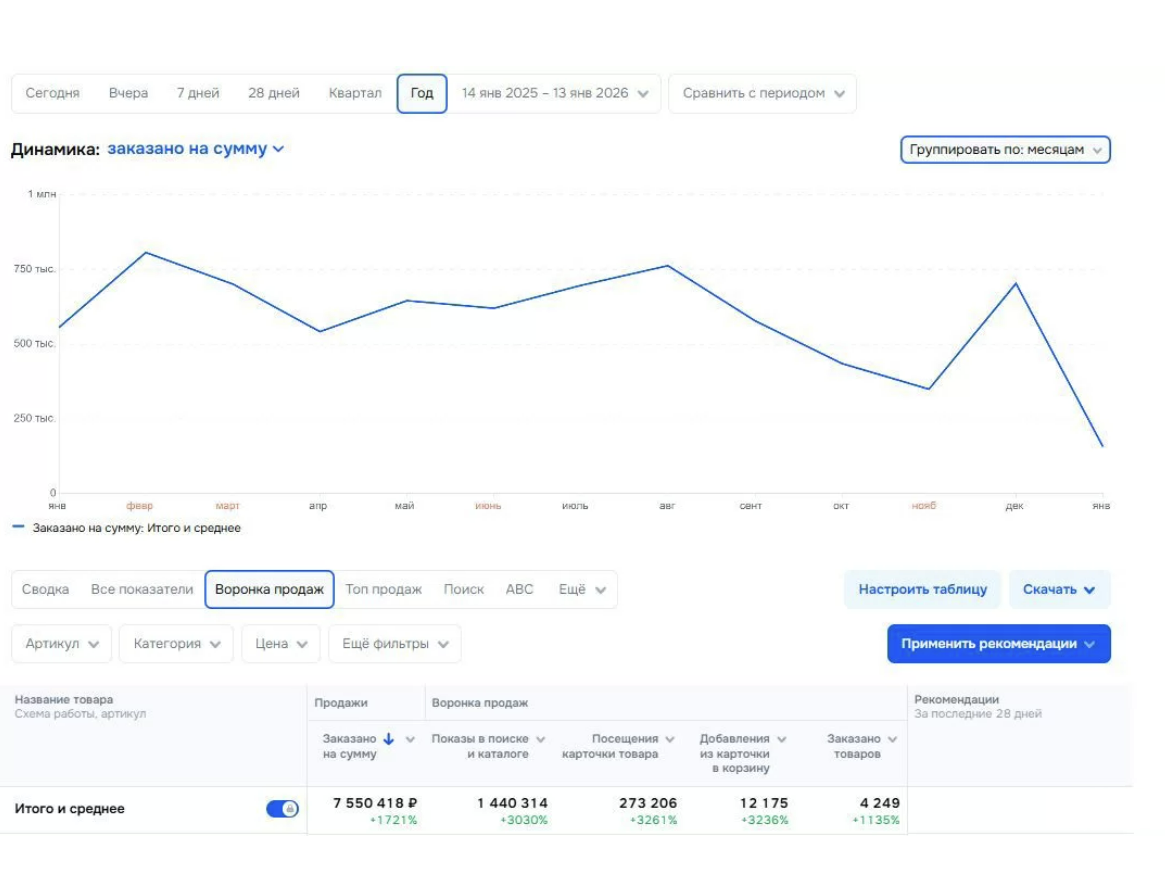Switch to the Воронка продаж tab
1165x887 pixels.
point(269,589)
